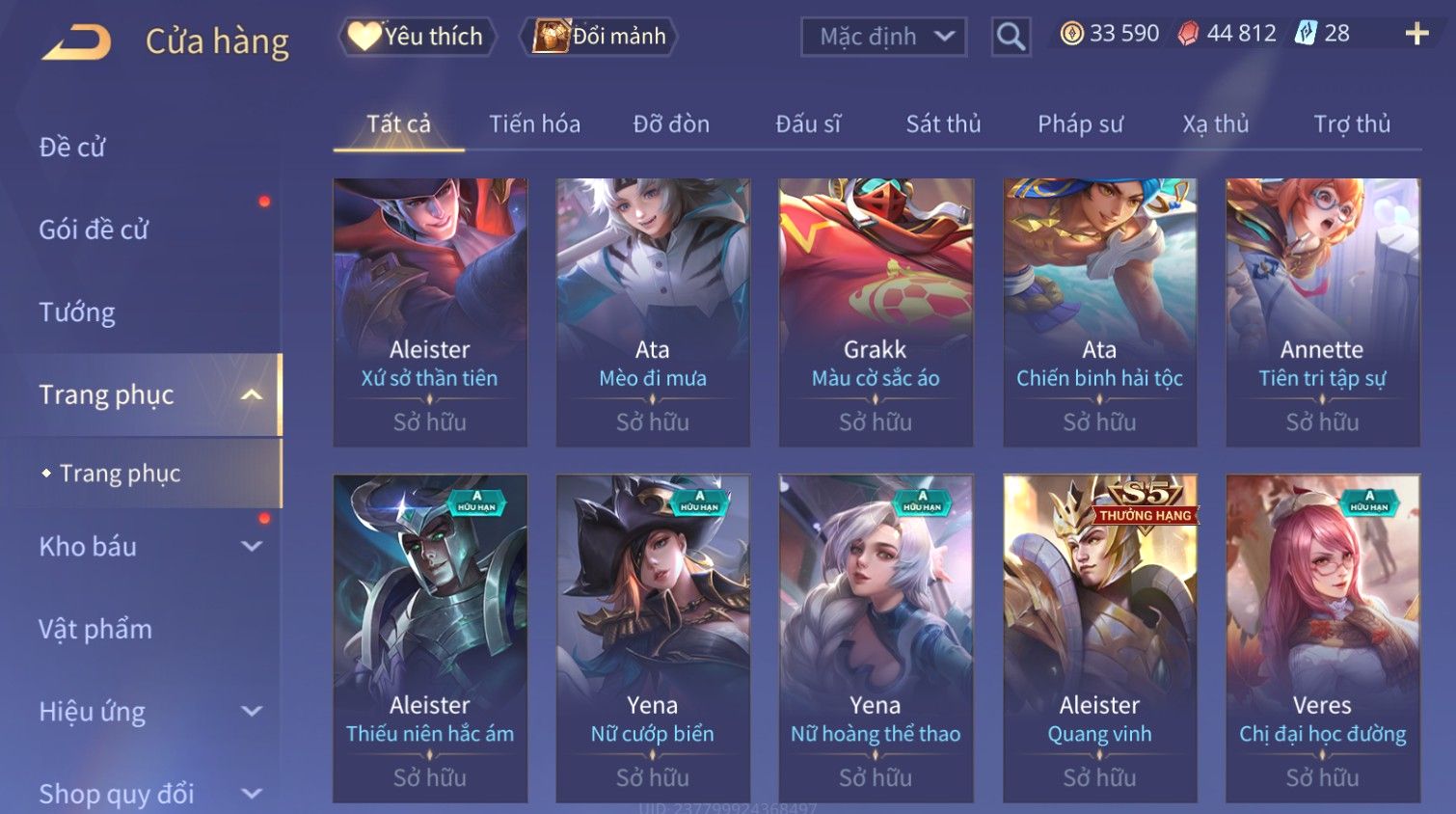This screenshot has width=1456, height=814.
Task: Switch to the Sát thủ tab
Action: pyautogui.click(x=943, y=124)
